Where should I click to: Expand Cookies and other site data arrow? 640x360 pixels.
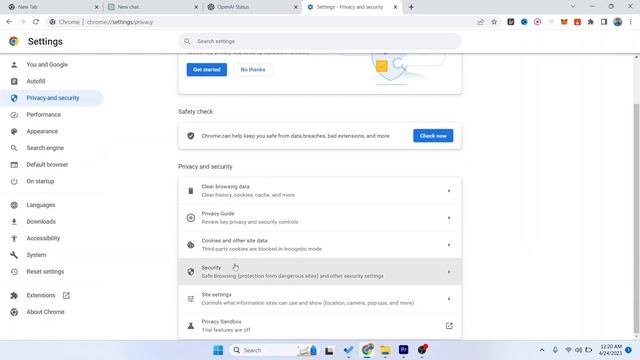tap(449, 244)
